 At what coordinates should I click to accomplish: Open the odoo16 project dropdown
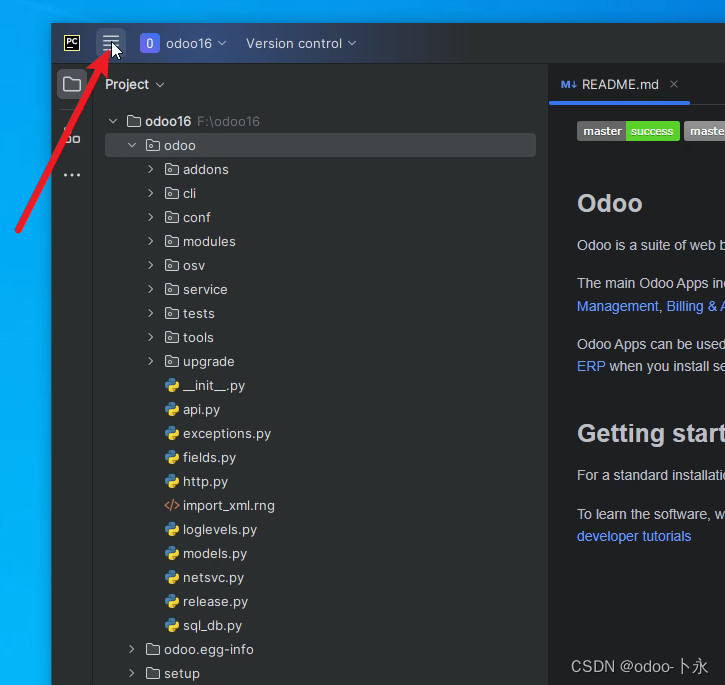pos(196,43)
